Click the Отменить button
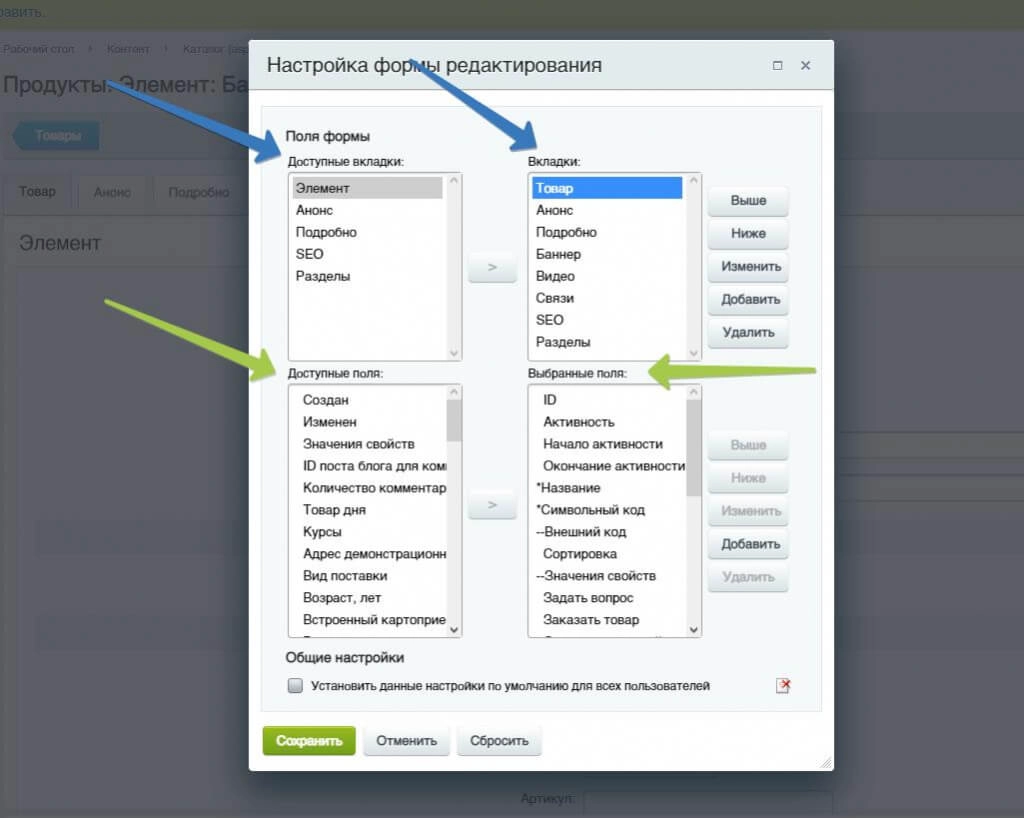Viewport: 1024px width, 818px height. [x=406, y=741]
